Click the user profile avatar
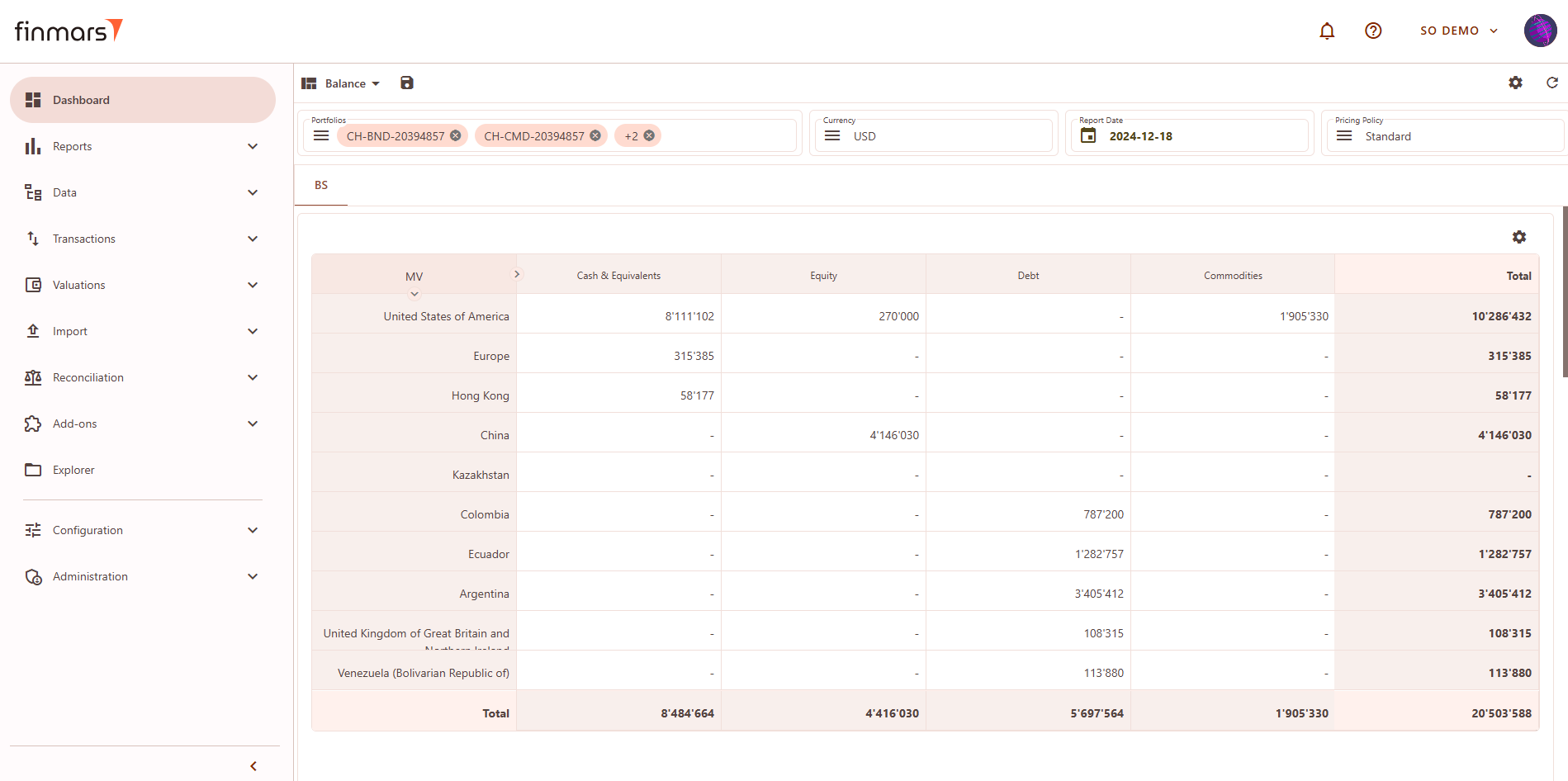Viewport: 1568px width, 781px height. [1540, 31]
